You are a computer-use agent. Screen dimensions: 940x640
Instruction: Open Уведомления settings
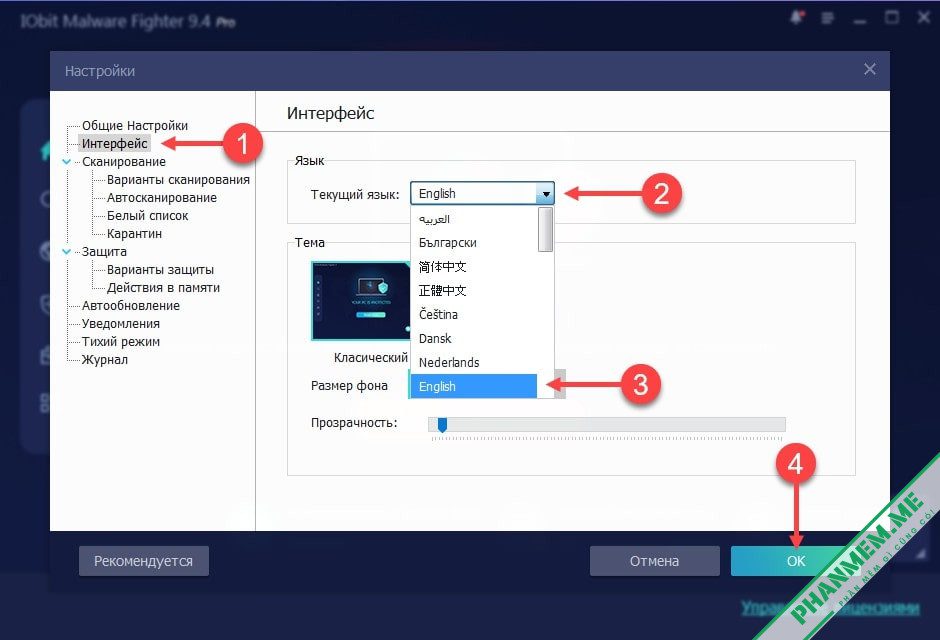coord(120,324)
